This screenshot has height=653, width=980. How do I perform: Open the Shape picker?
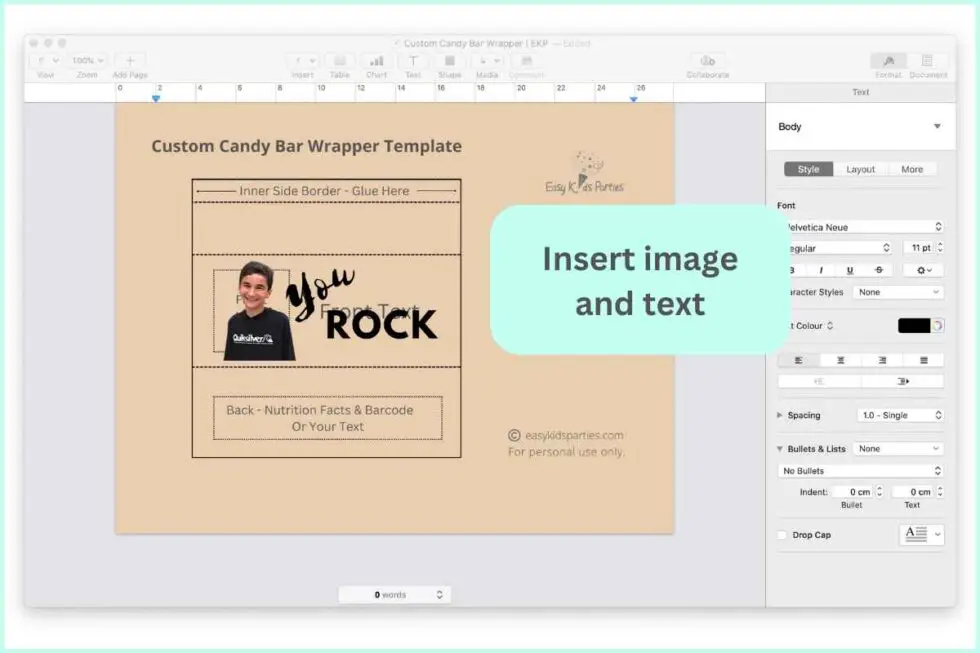tap(450, 62)
